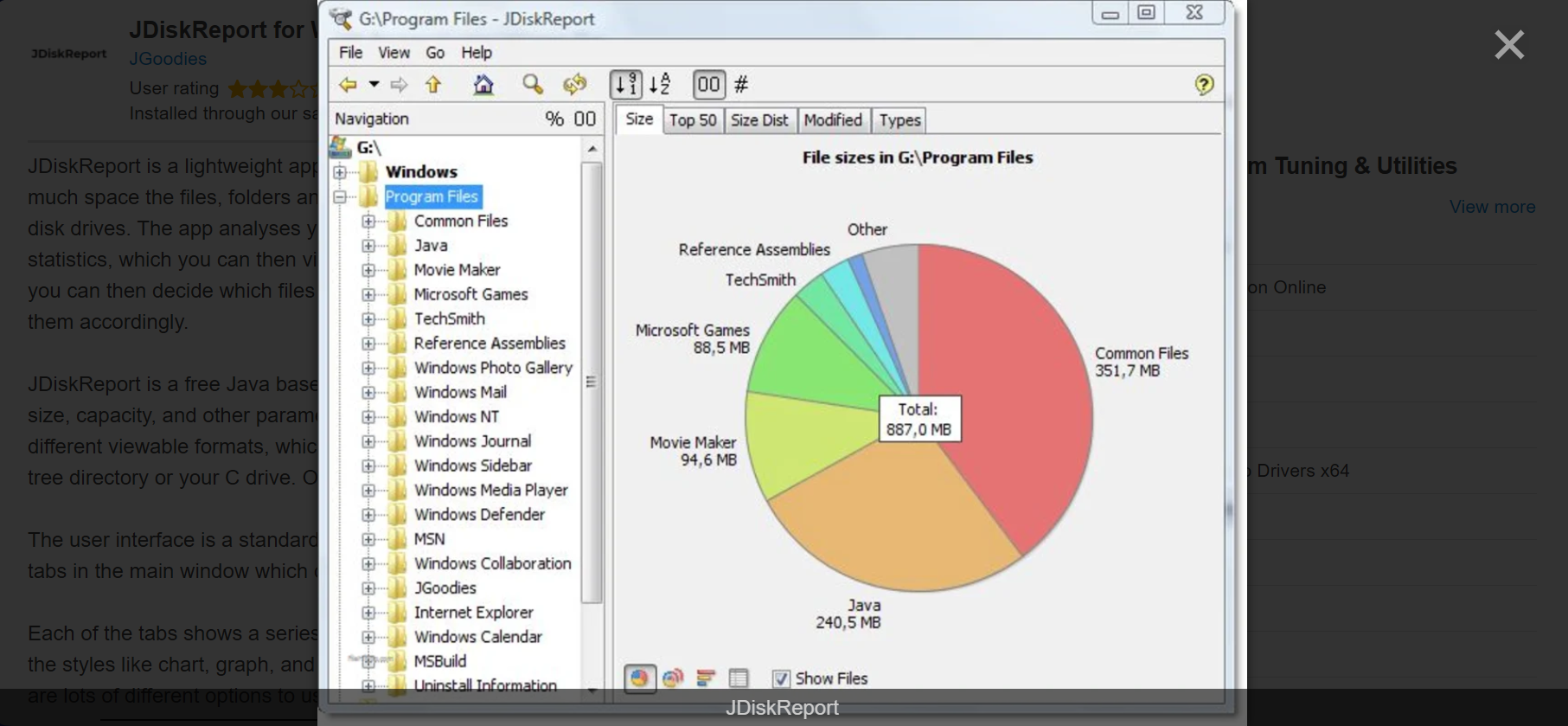
Task: Open the View menu
Action: tap(394, 53)
